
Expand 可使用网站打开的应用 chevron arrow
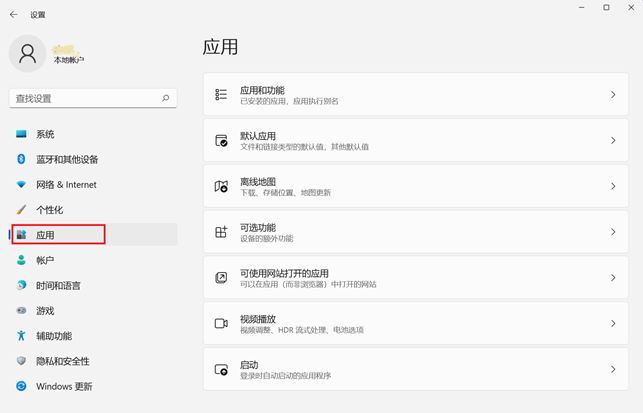tap(612, 278)
